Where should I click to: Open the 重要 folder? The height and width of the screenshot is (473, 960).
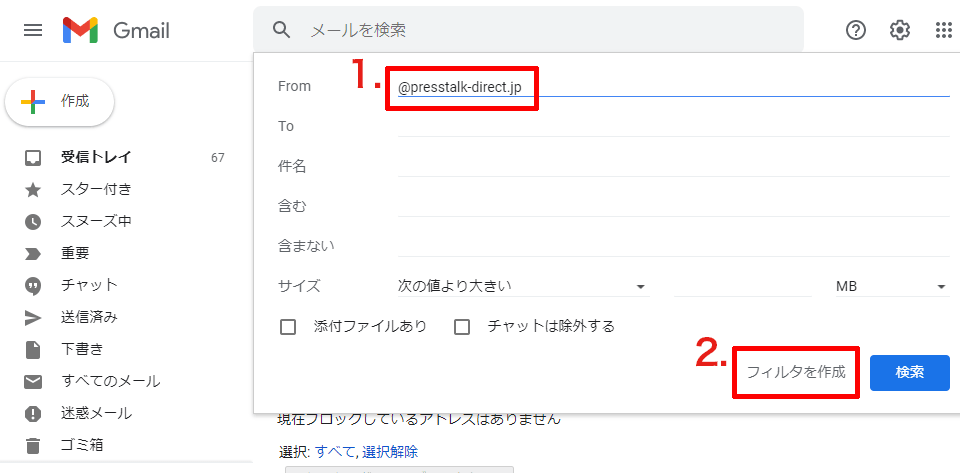coord(75,253)
